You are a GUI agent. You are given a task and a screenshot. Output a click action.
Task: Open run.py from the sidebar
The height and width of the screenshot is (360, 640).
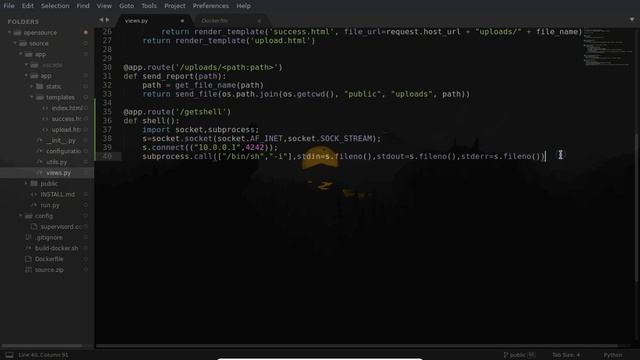50,205
